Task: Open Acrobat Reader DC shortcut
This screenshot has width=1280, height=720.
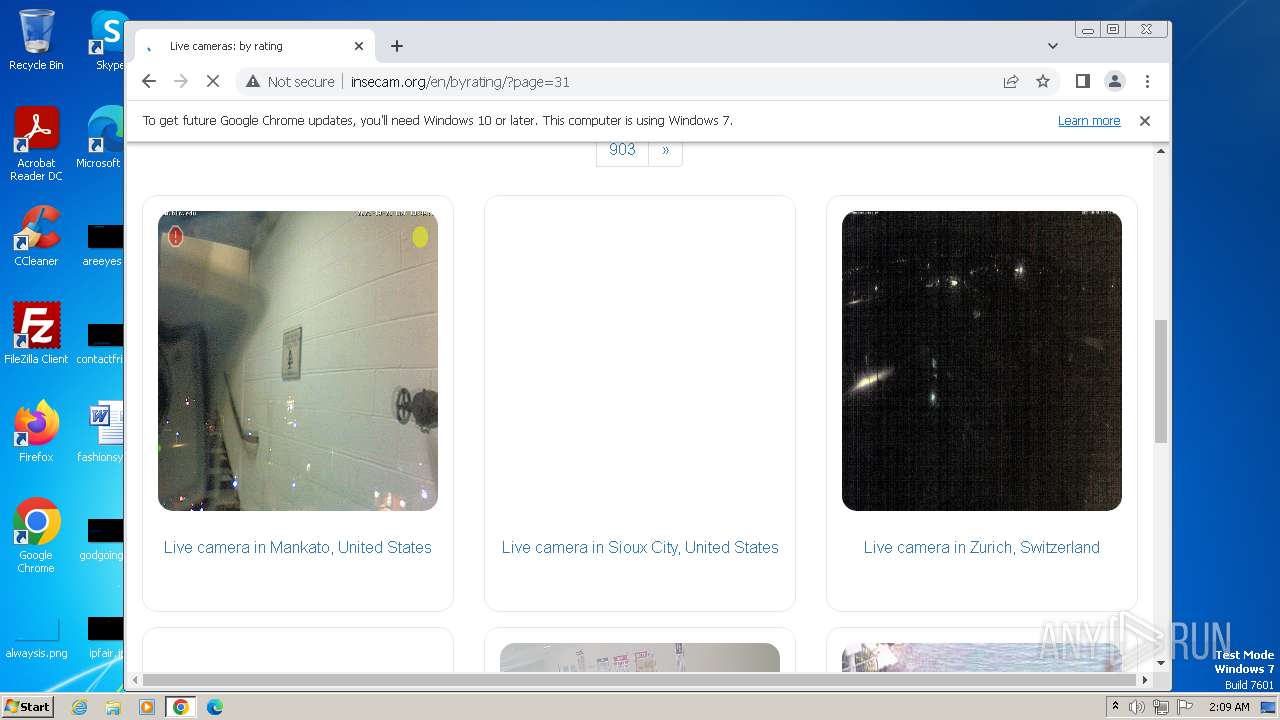Action: (36, 144)
